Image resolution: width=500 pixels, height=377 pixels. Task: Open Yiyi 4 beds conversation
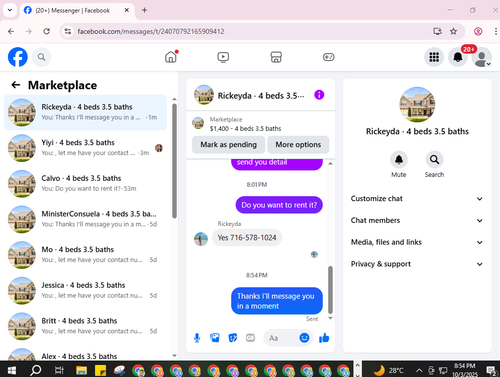click(x=85, y=148)
